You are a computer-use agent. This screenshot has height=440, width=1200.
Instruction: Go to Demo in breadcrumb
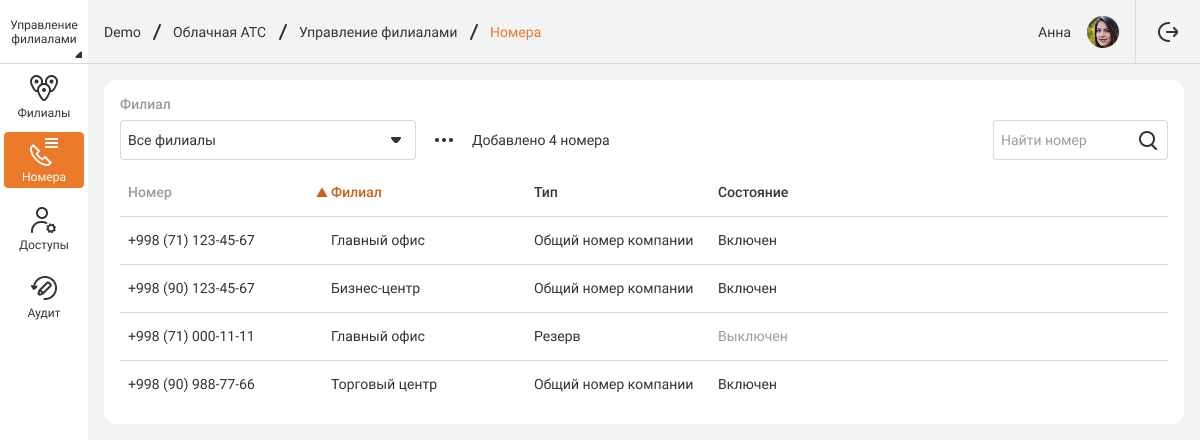pos(122,32)
